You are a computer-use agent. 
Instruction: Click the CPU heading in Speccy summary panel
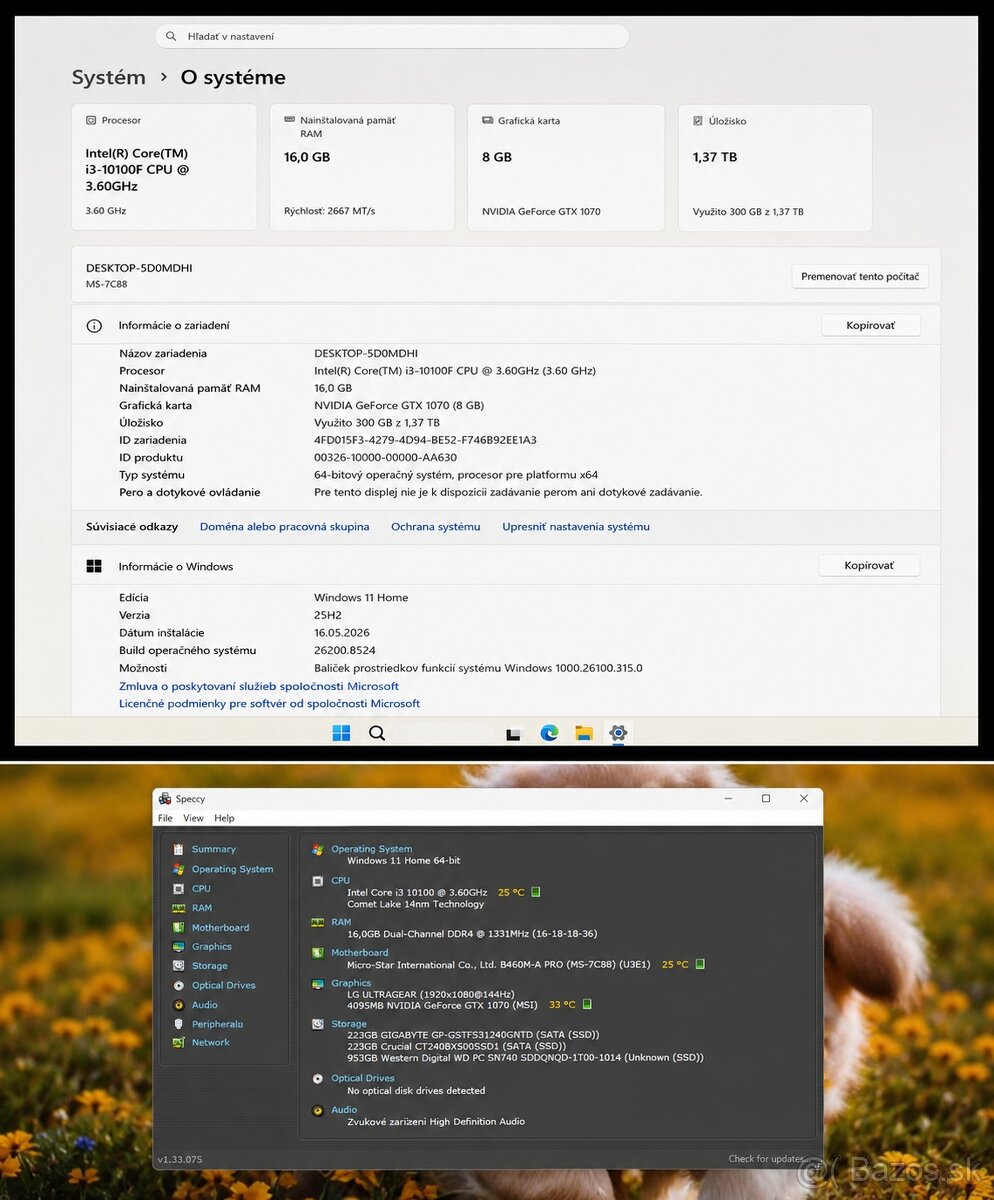click(x=340, y=880)
